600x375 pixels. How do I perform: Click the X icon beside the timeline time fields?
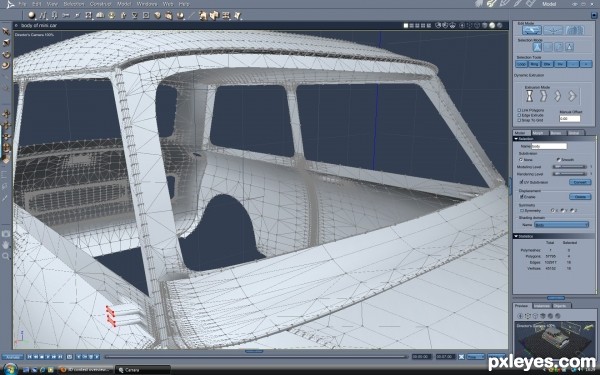tap(461, 357)
